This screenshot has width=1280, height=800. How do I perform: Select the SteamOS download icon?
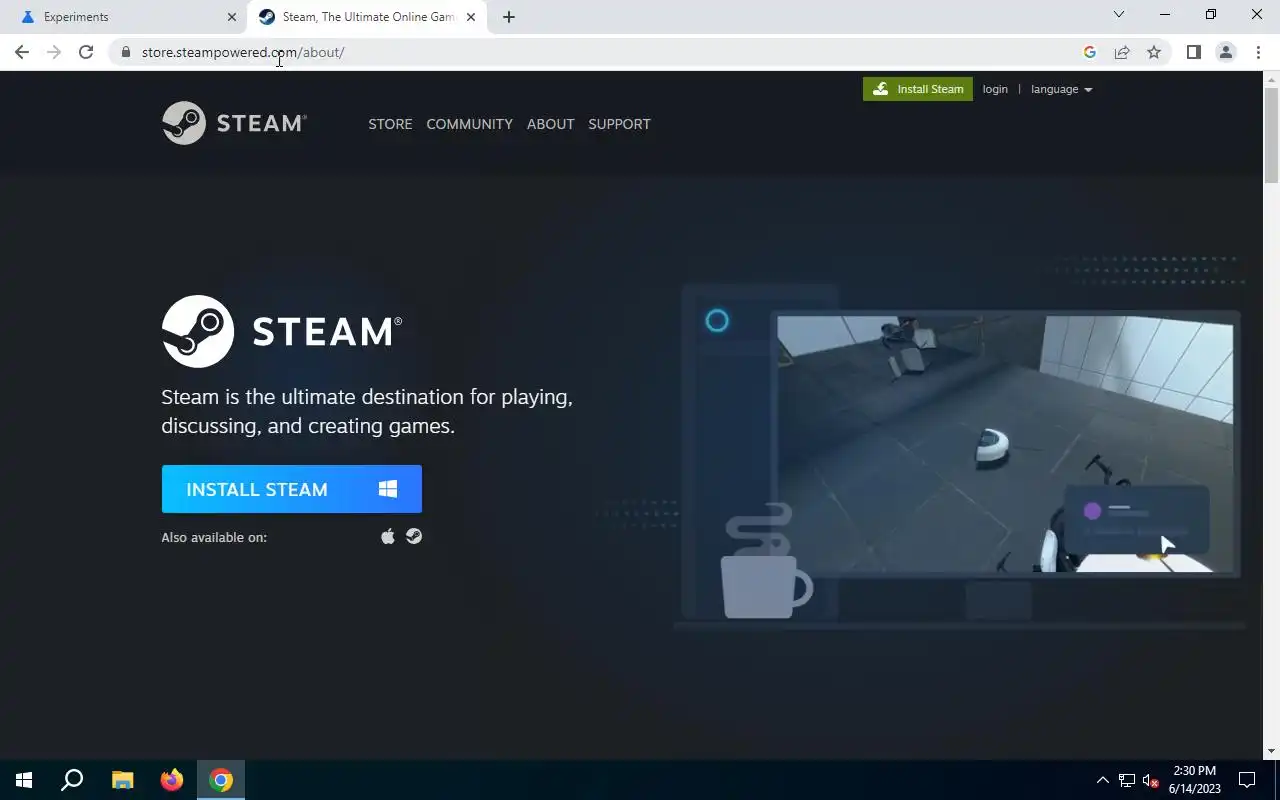point(414,537)
